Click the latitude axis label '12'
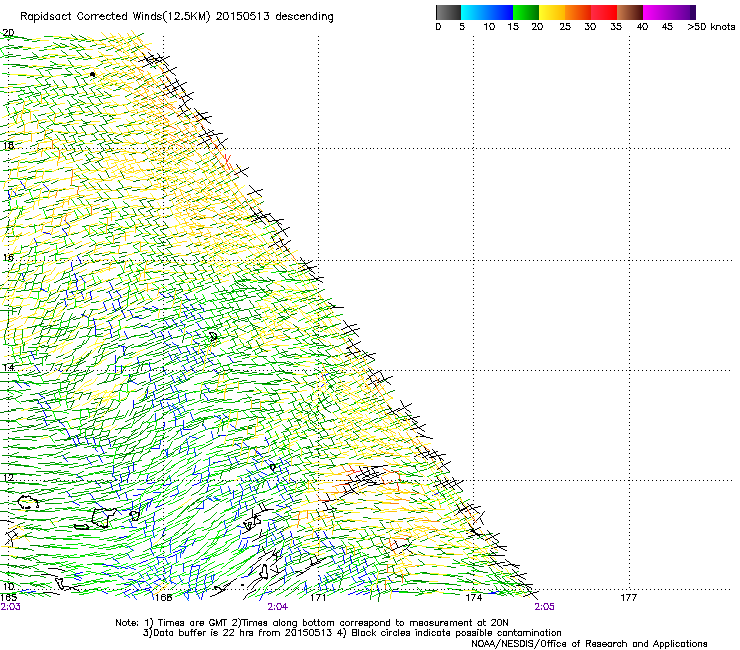The width and height of the screenshot is (740, 650). tap(8, 478)
